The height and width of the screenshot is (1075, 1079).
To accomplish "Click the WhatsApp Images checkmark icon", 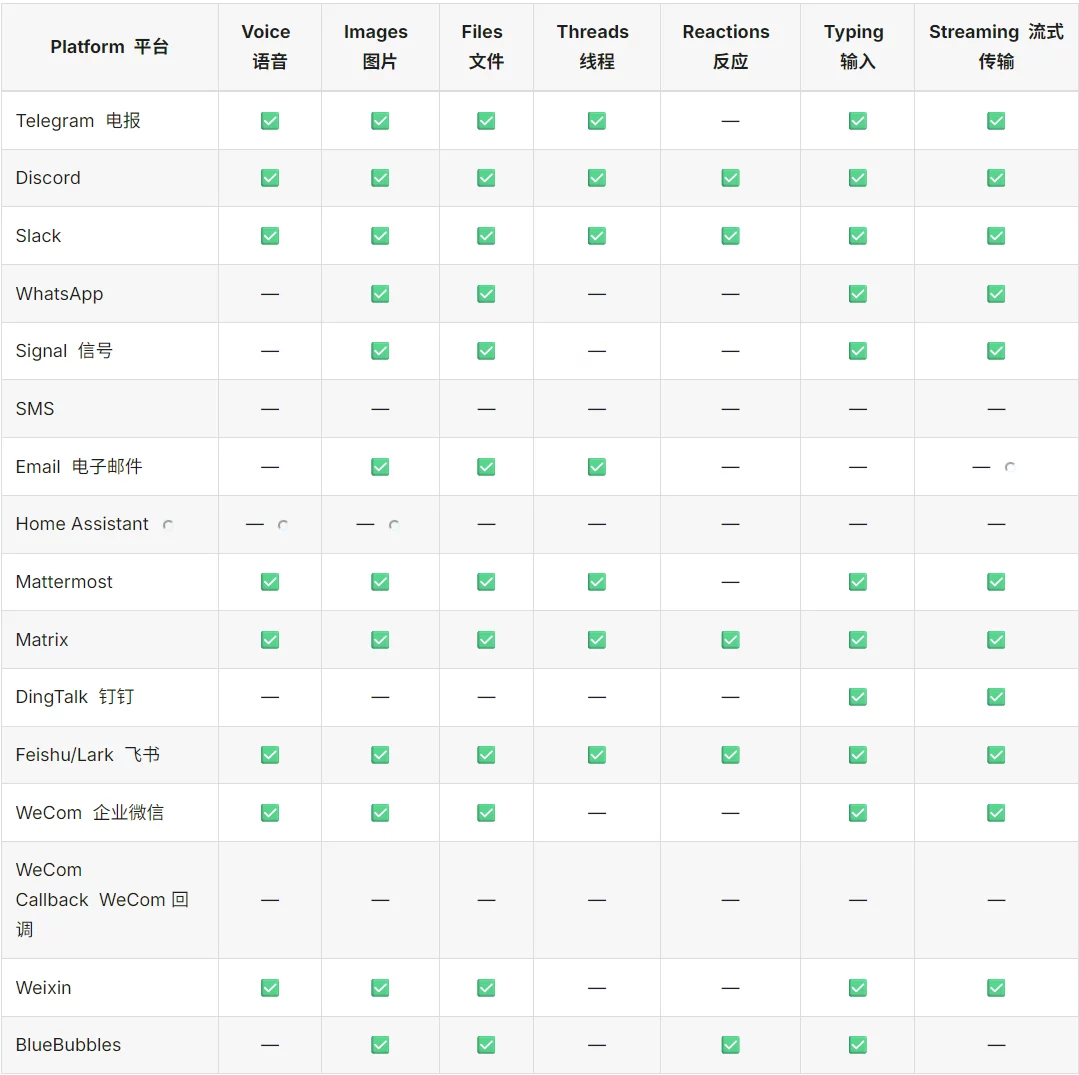I will click(x=380, y=294).
